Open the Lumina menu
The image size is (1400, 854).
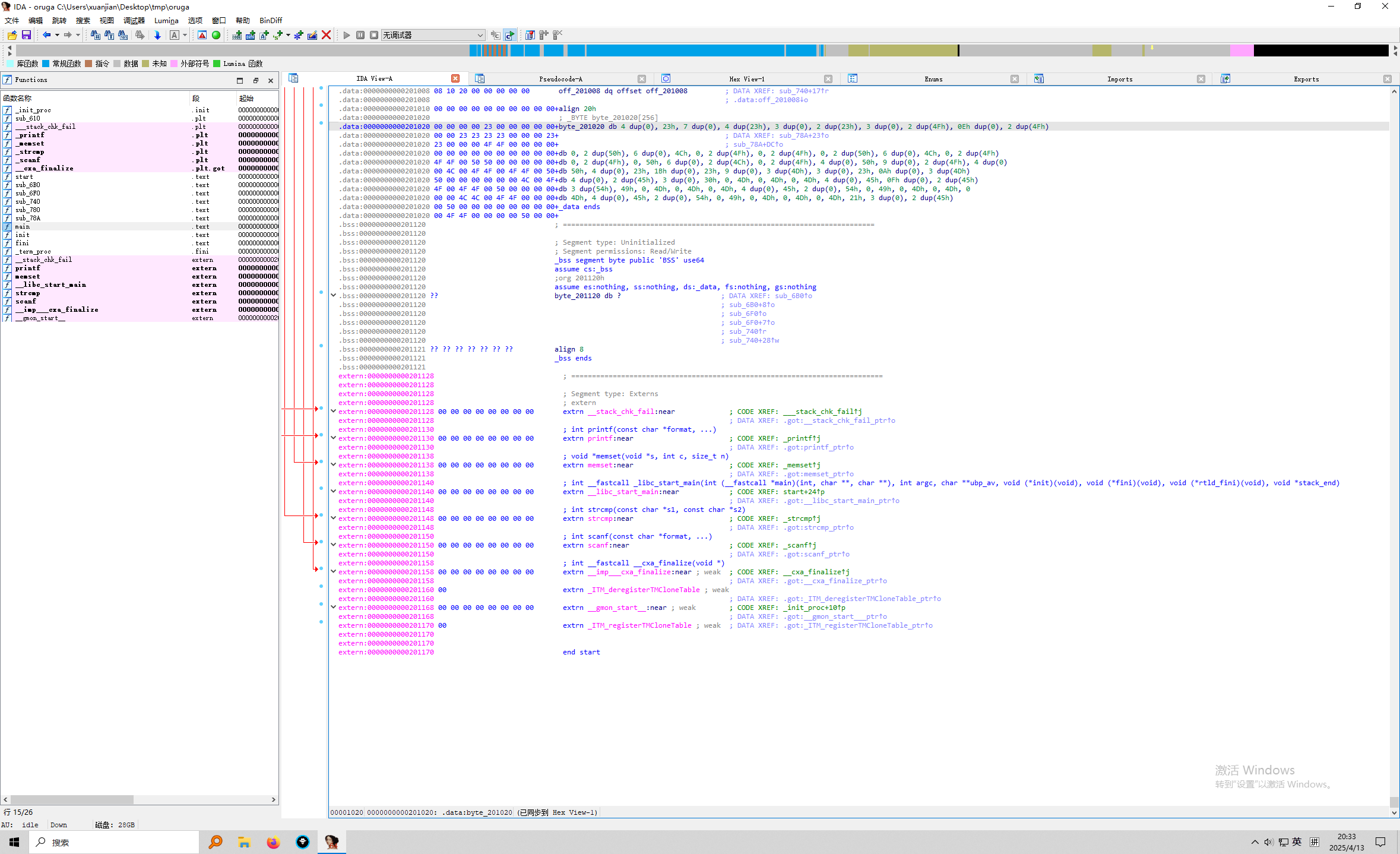(x=166, y=20)
